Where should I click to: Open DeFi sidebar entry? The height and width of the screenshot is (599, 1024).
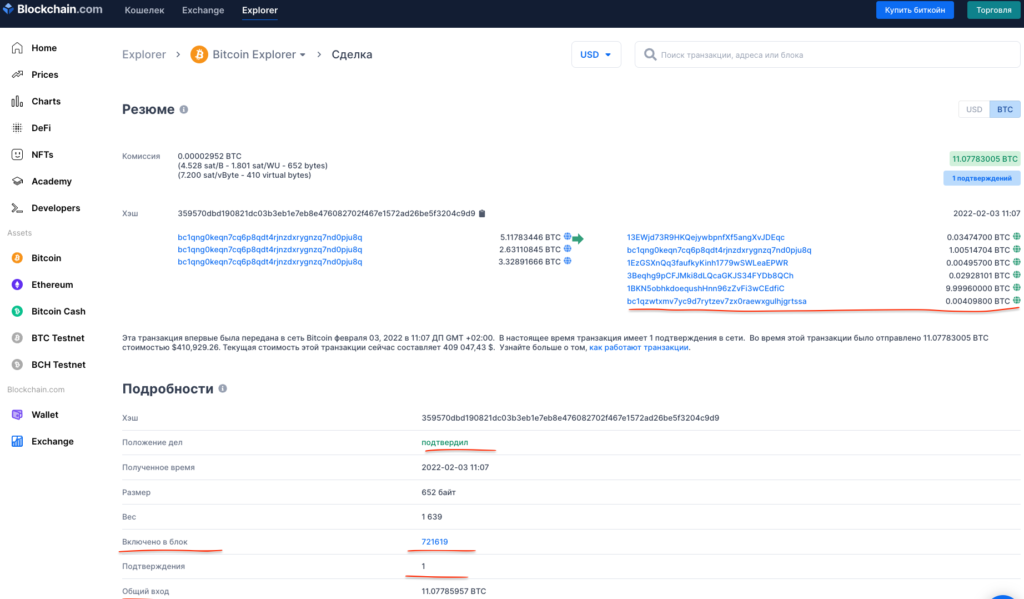coord(40,128)
